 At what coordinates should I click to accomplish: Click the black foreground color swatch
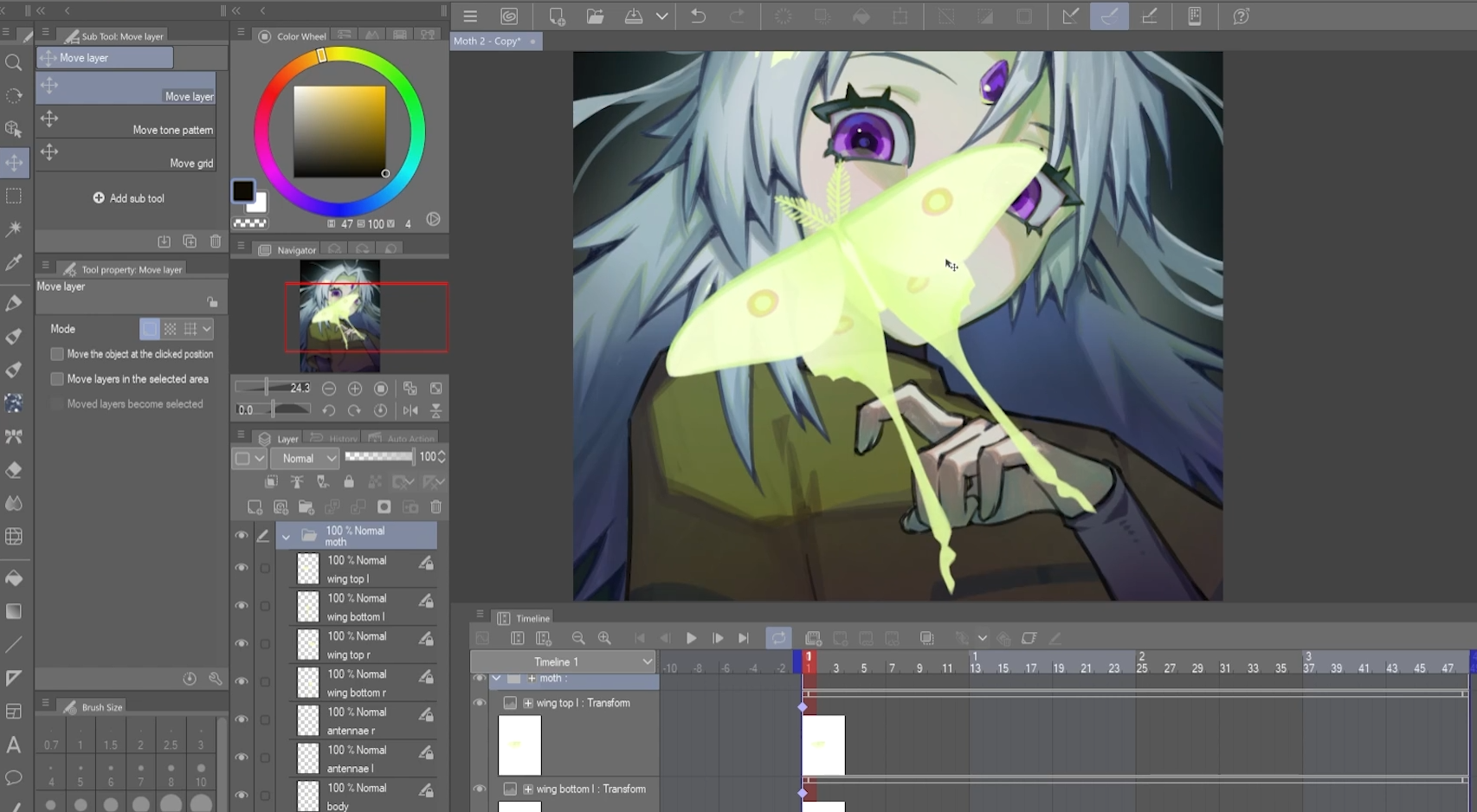[242, 190]
